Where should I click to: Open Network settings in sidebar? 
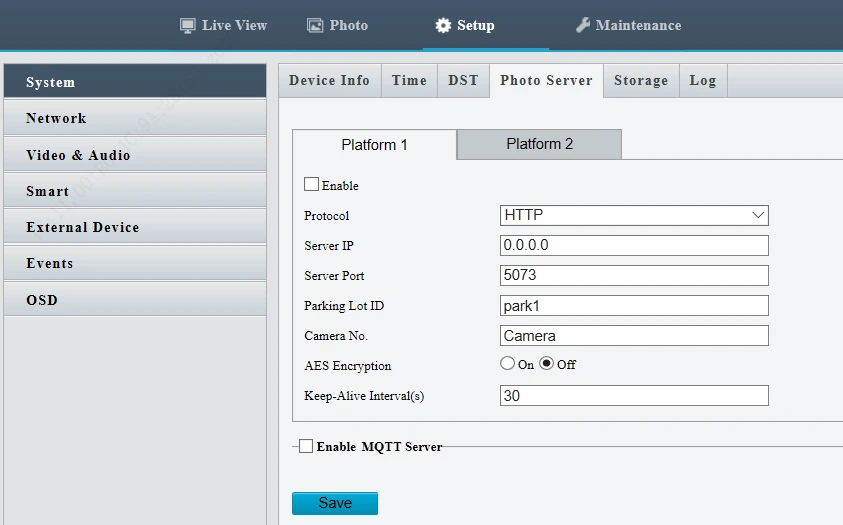point(135,118)
